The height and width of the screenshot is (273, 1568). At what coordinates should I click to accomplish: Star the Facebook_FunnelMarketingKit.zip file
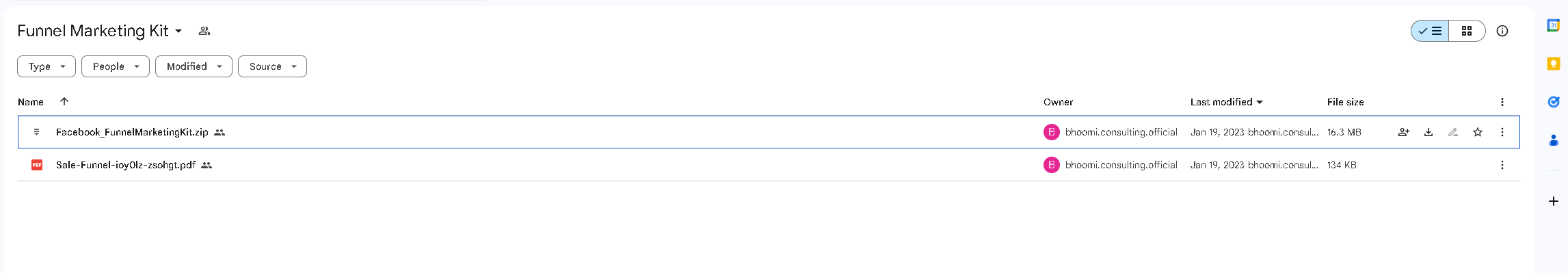(x=1477, y=132)
